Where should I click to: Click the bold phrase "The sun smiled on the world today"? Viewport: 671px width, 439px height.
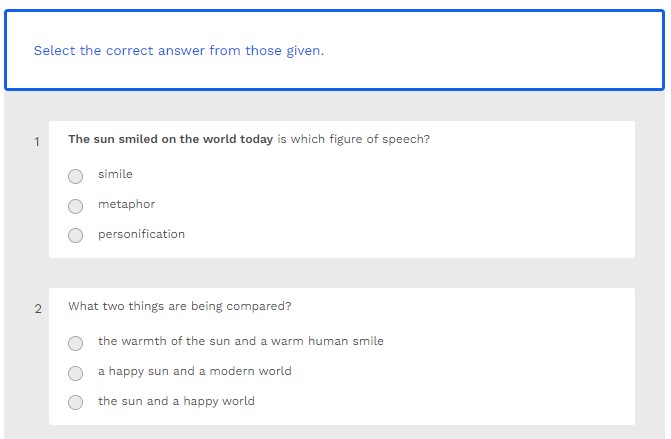click(x=170, y=139)
